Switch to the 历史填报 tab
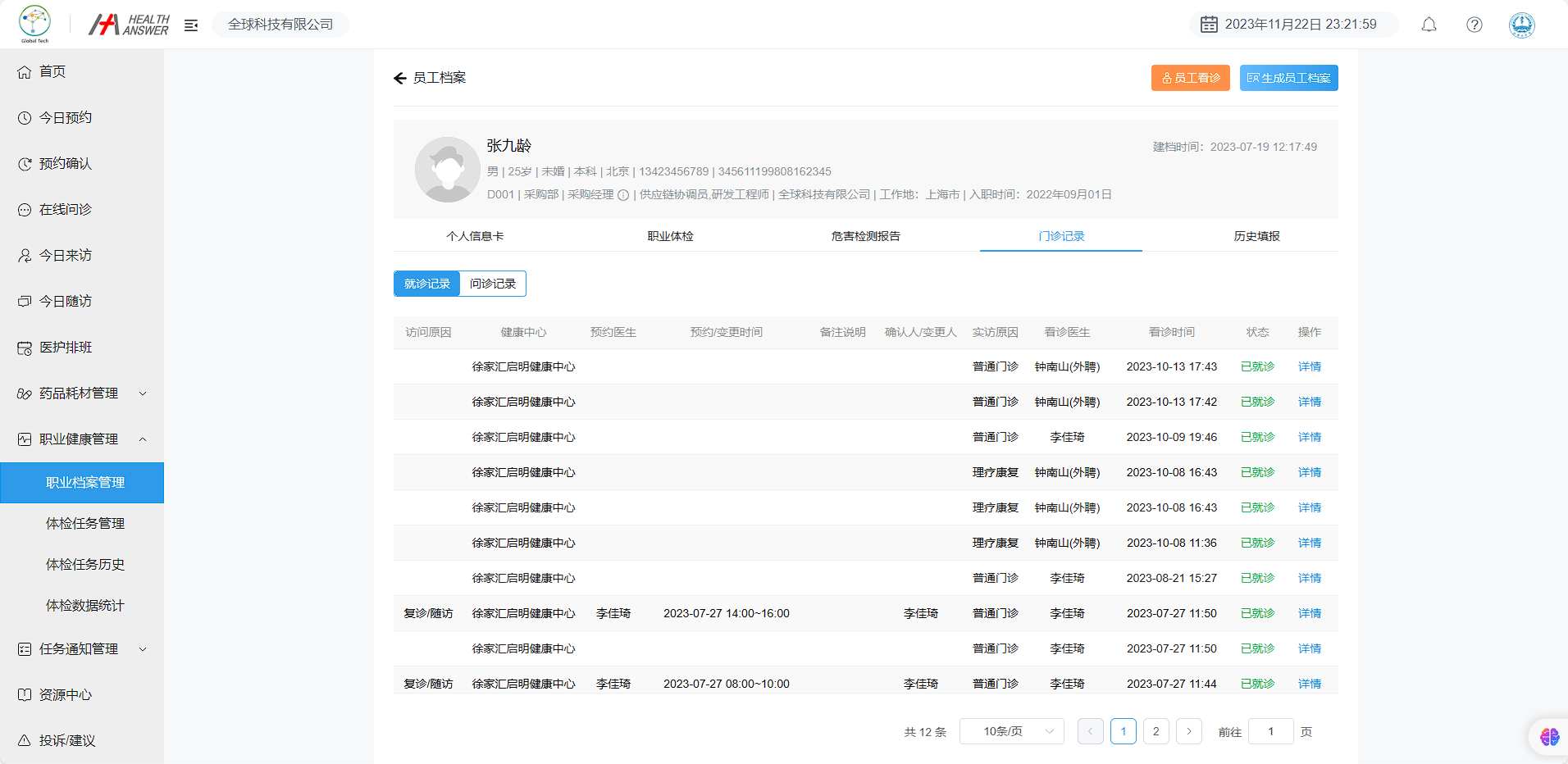Image resolution: width=1568 pixels, height=764 pixels. pos(1256,236)
